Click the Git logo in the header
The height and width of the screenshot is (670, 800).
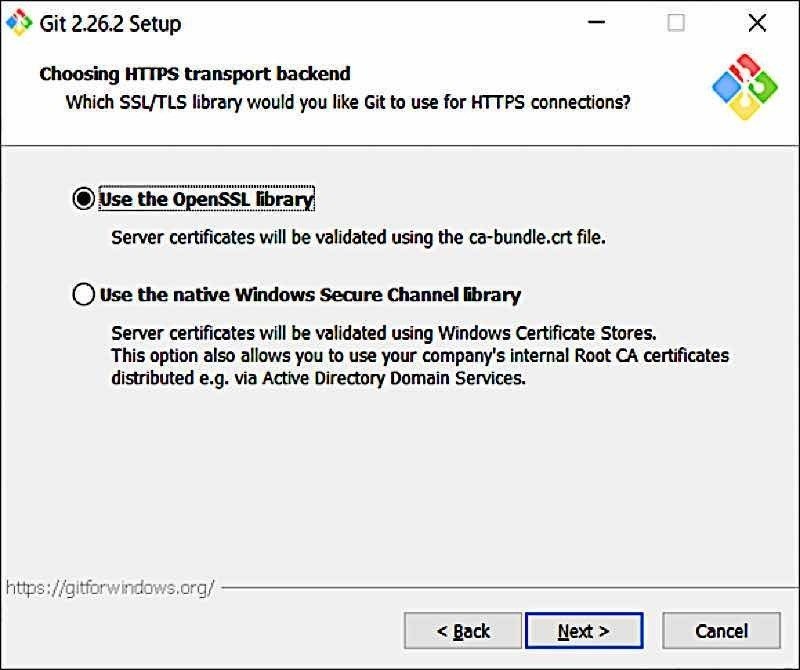tap(744, 88)
